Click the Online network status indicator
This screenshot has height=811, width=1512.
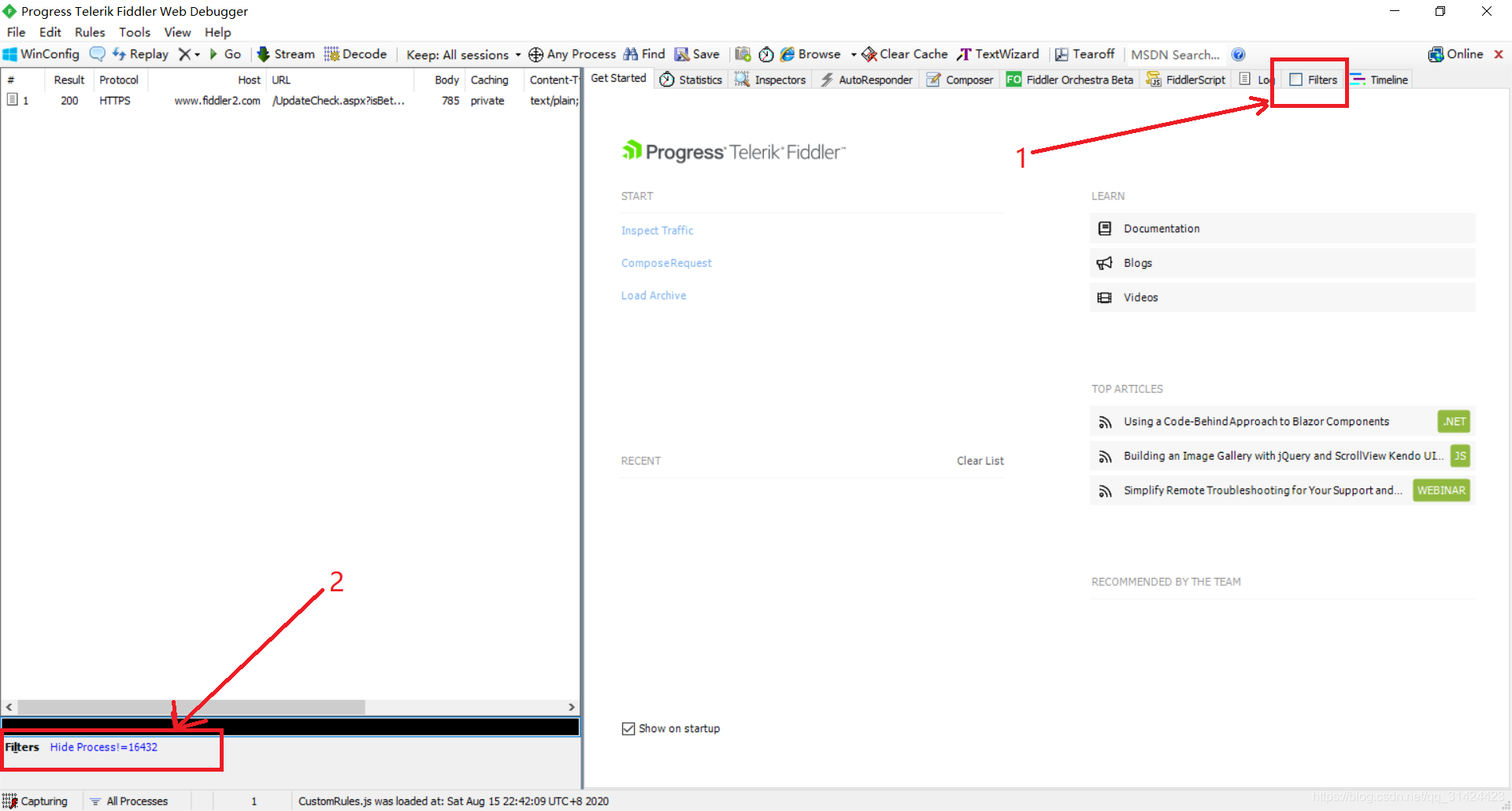tap(1456, 54)
